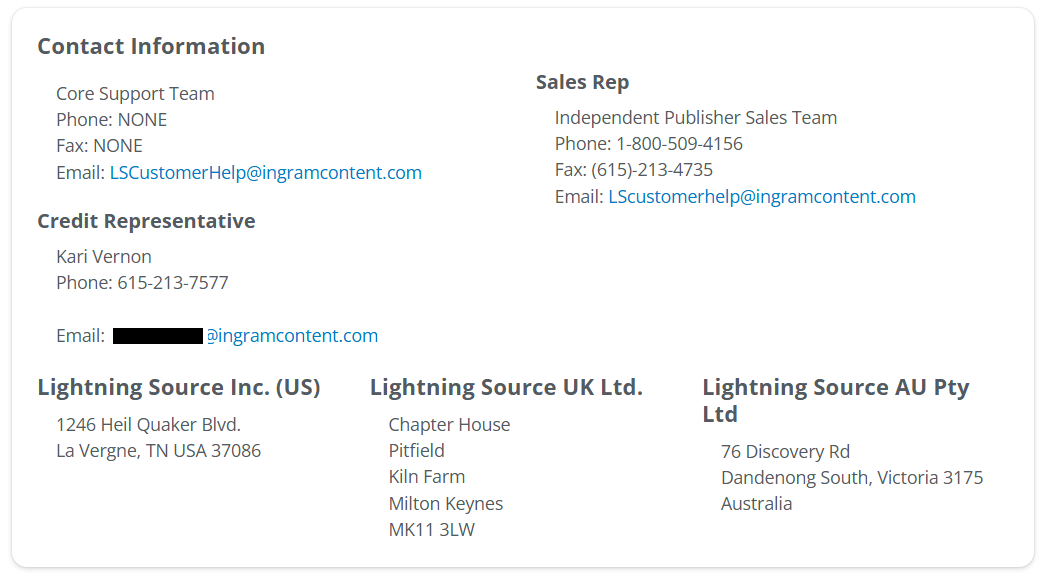1042x582 pixels.
Task: Click the Contact Information heading
Action: [x=151, y=46]
